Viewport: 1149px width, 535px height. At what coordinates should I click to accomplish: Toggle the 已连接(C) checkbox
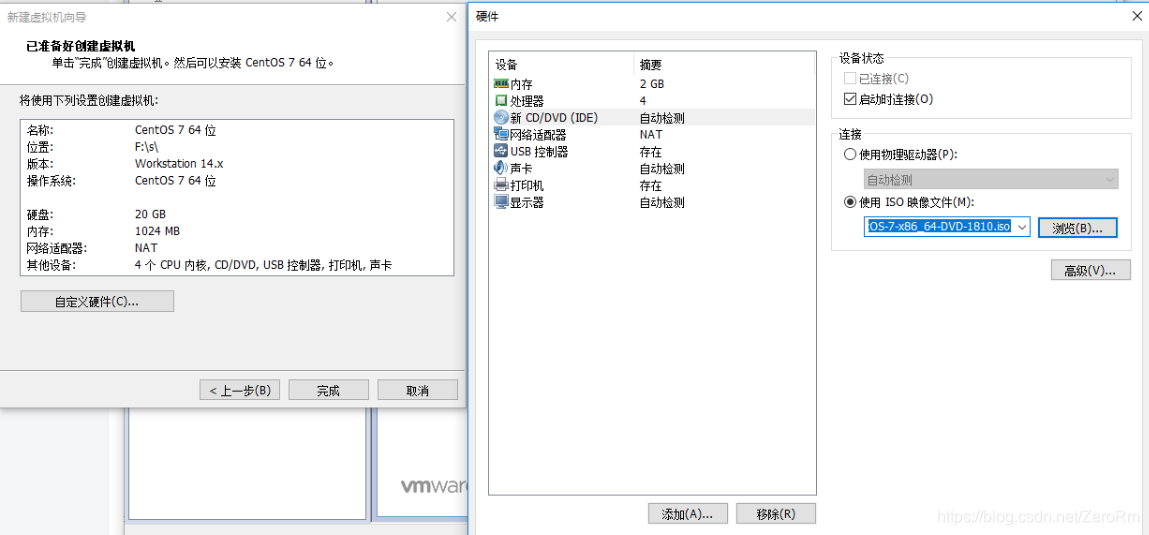(850, 78)
